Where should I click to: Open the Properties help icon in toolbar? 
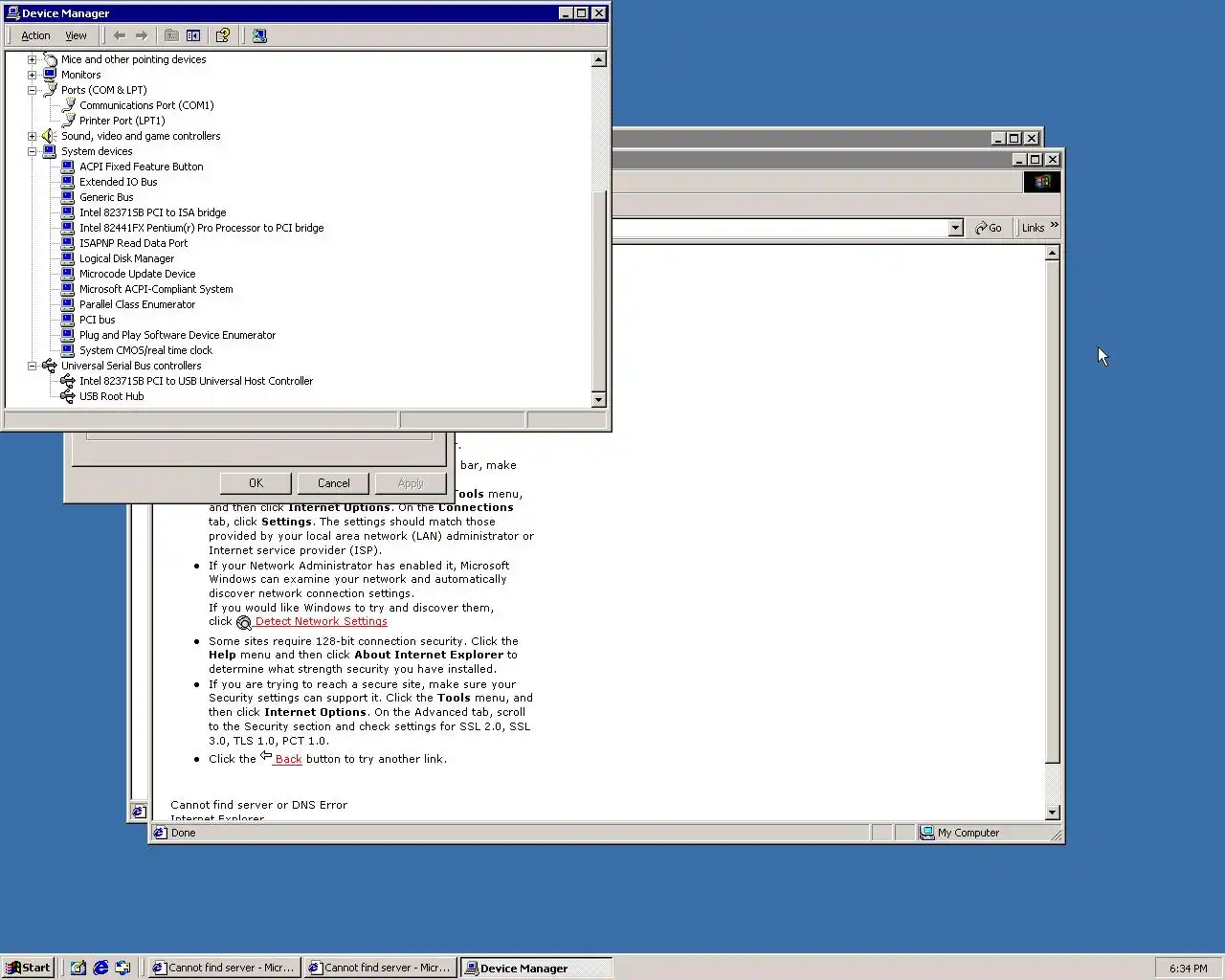pos(223,35)
